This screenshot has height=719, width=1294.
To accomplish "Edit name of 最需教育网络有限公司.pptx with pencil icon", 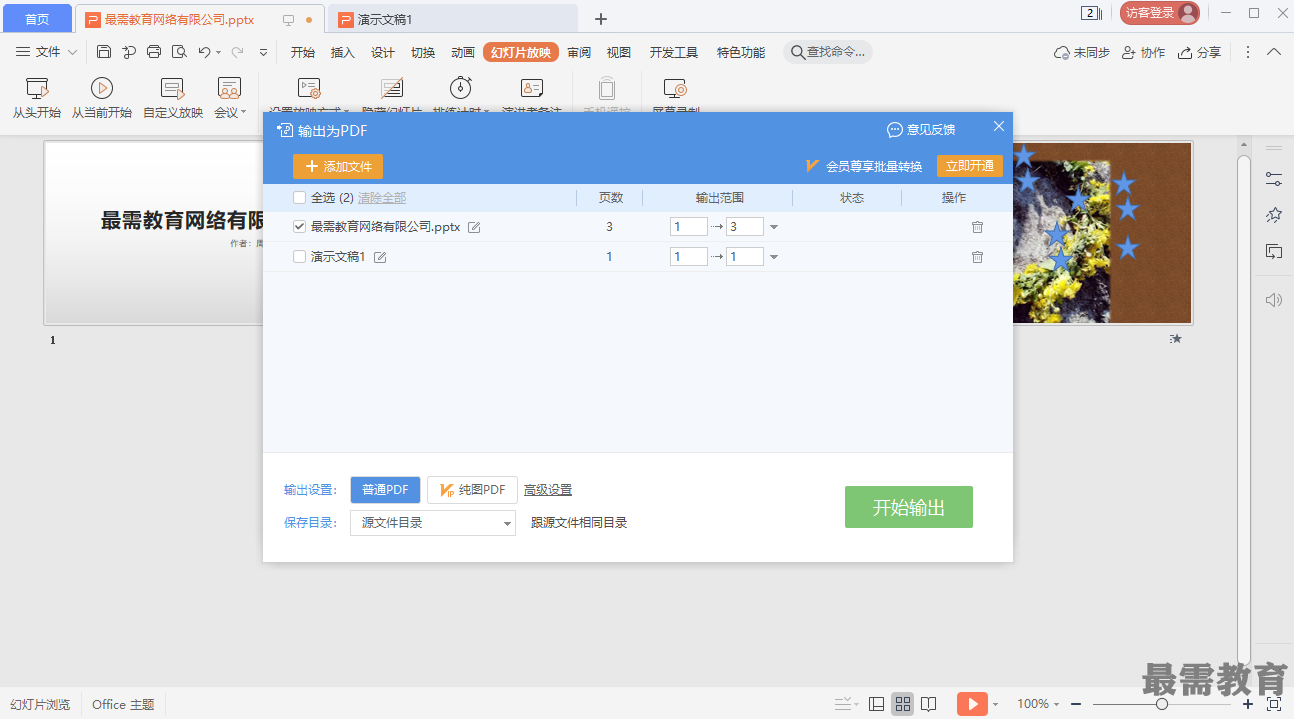I will pos(474,228).
